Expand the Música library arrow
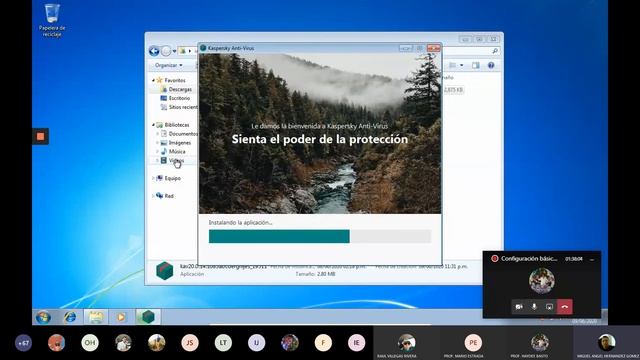The width and height of the screenshot is (640, 360). 157,152
